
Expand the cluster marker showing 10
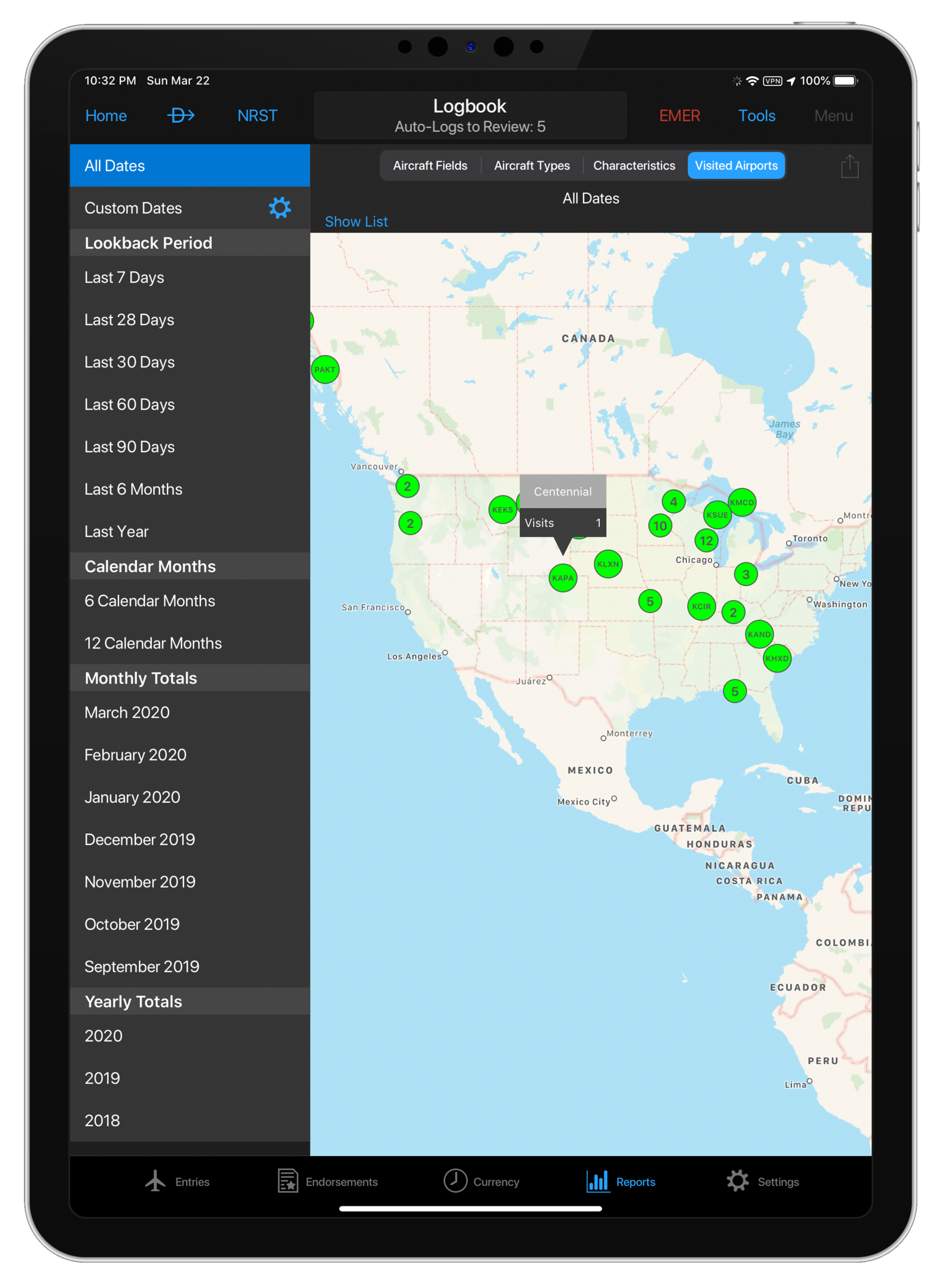(x=660, y=526)
